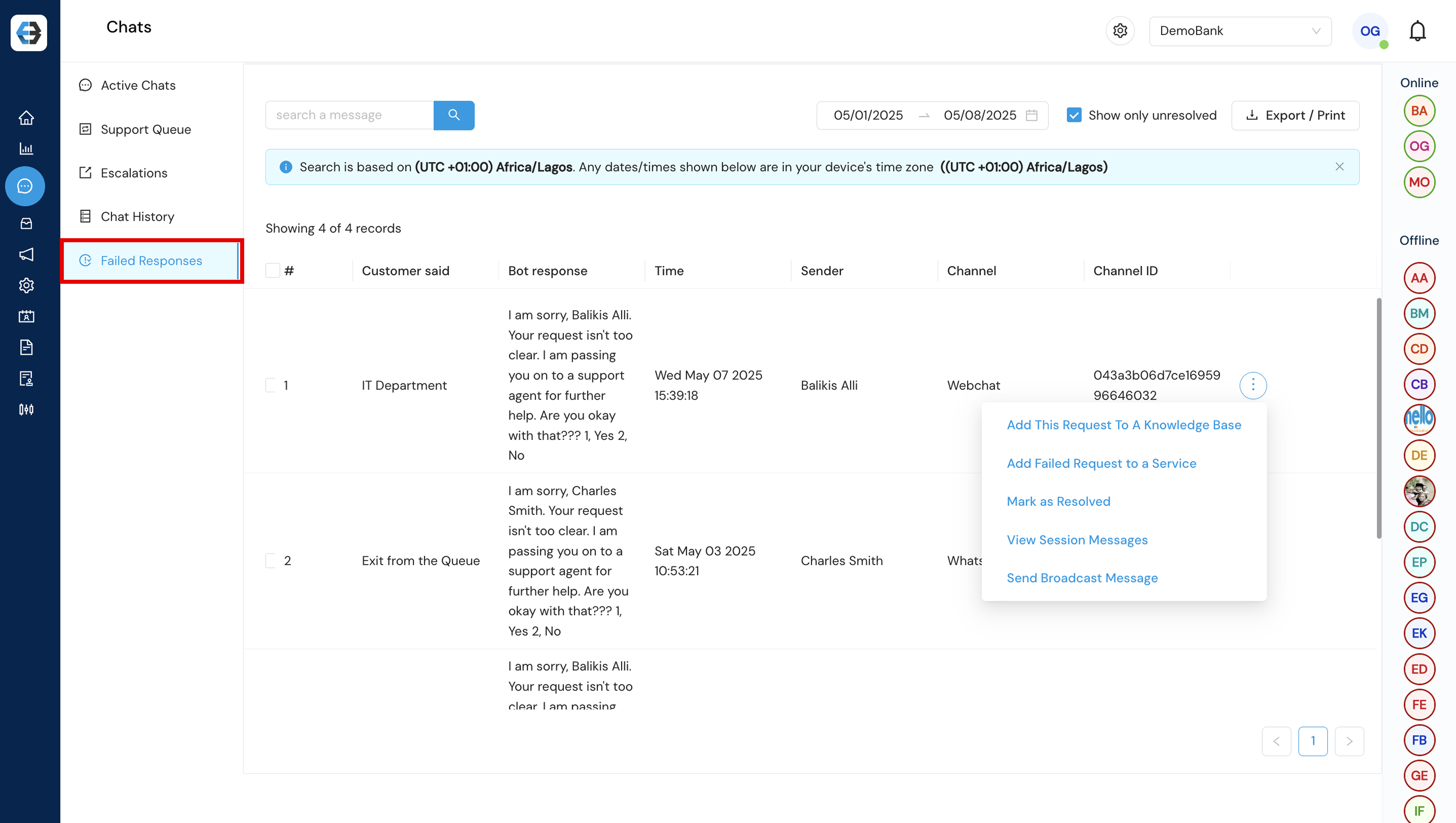Click the Customer said column header
The image size is (1456, 823).
click(405, 271)
